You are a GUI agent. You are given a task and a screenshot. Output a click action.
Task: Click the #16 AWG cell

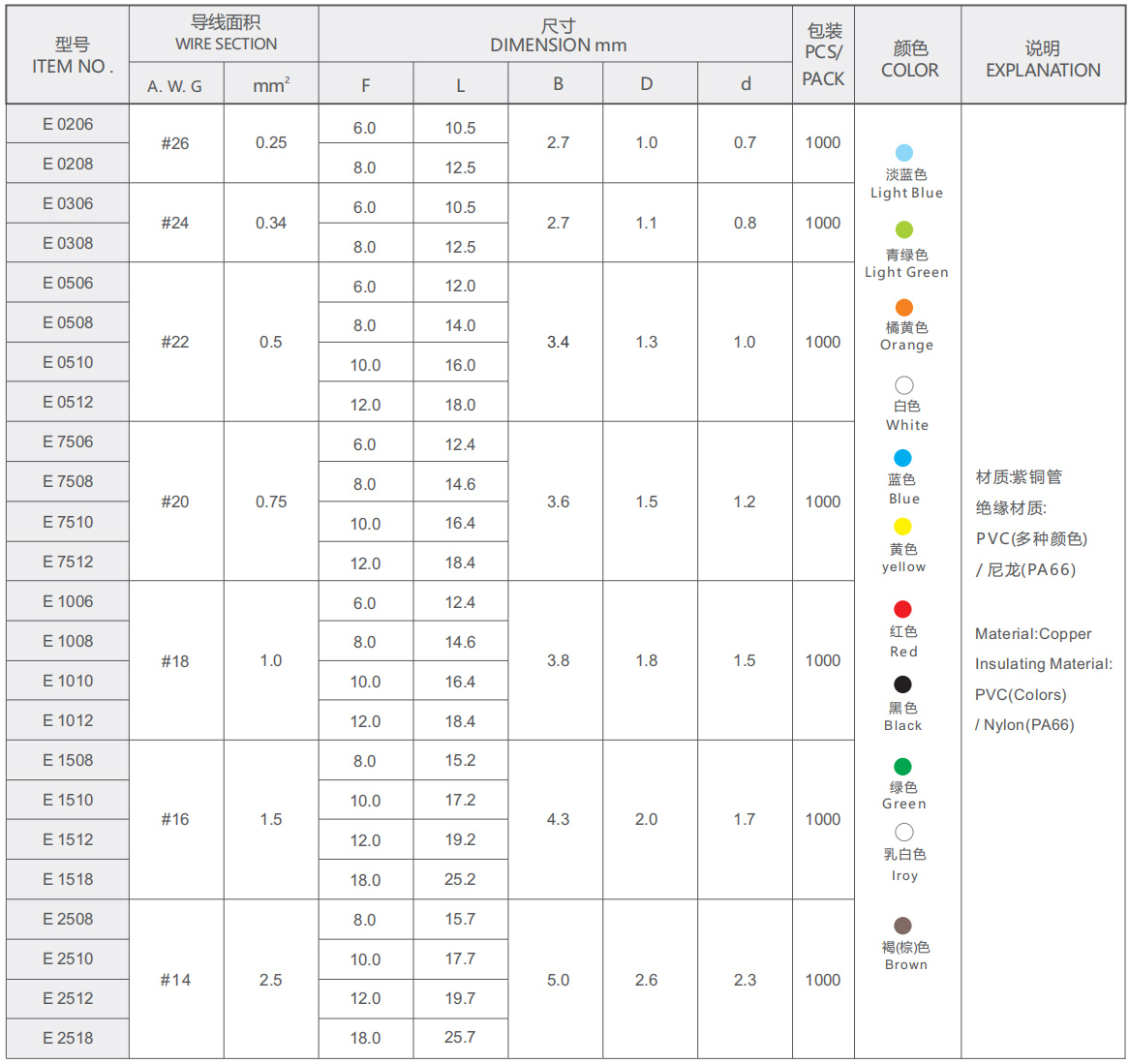pyautogui.click(x=176, y=819)
